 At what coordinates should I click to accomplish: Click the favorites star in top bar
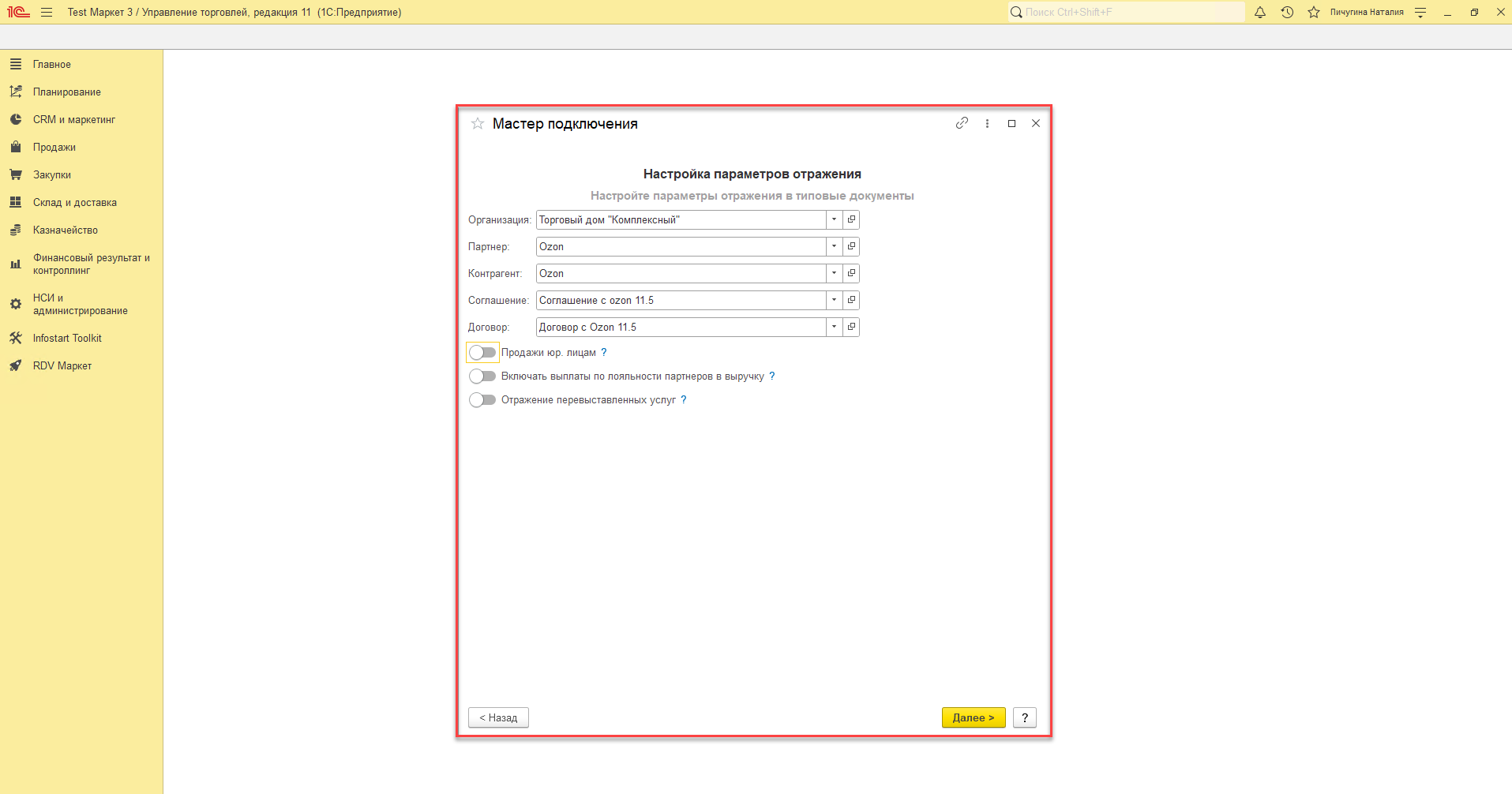[1314, 13]
